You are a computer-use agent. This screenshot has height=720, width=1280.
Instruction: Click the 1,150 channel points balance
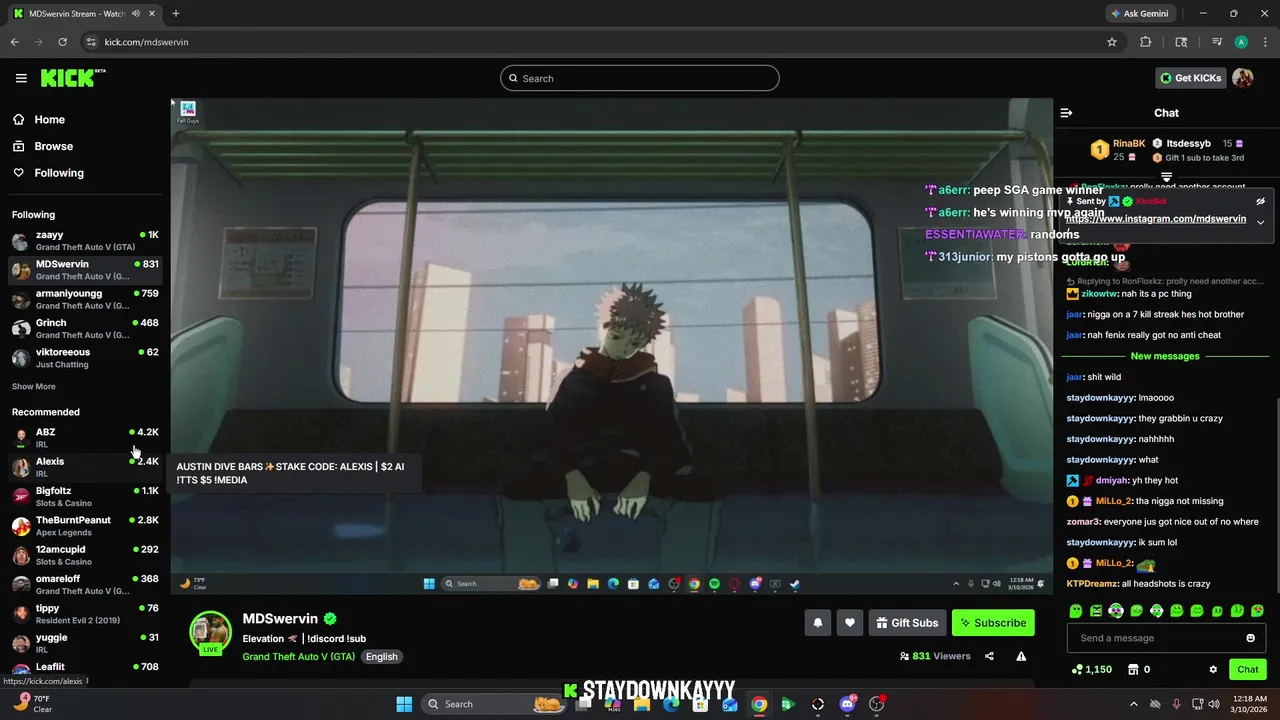1092,669
